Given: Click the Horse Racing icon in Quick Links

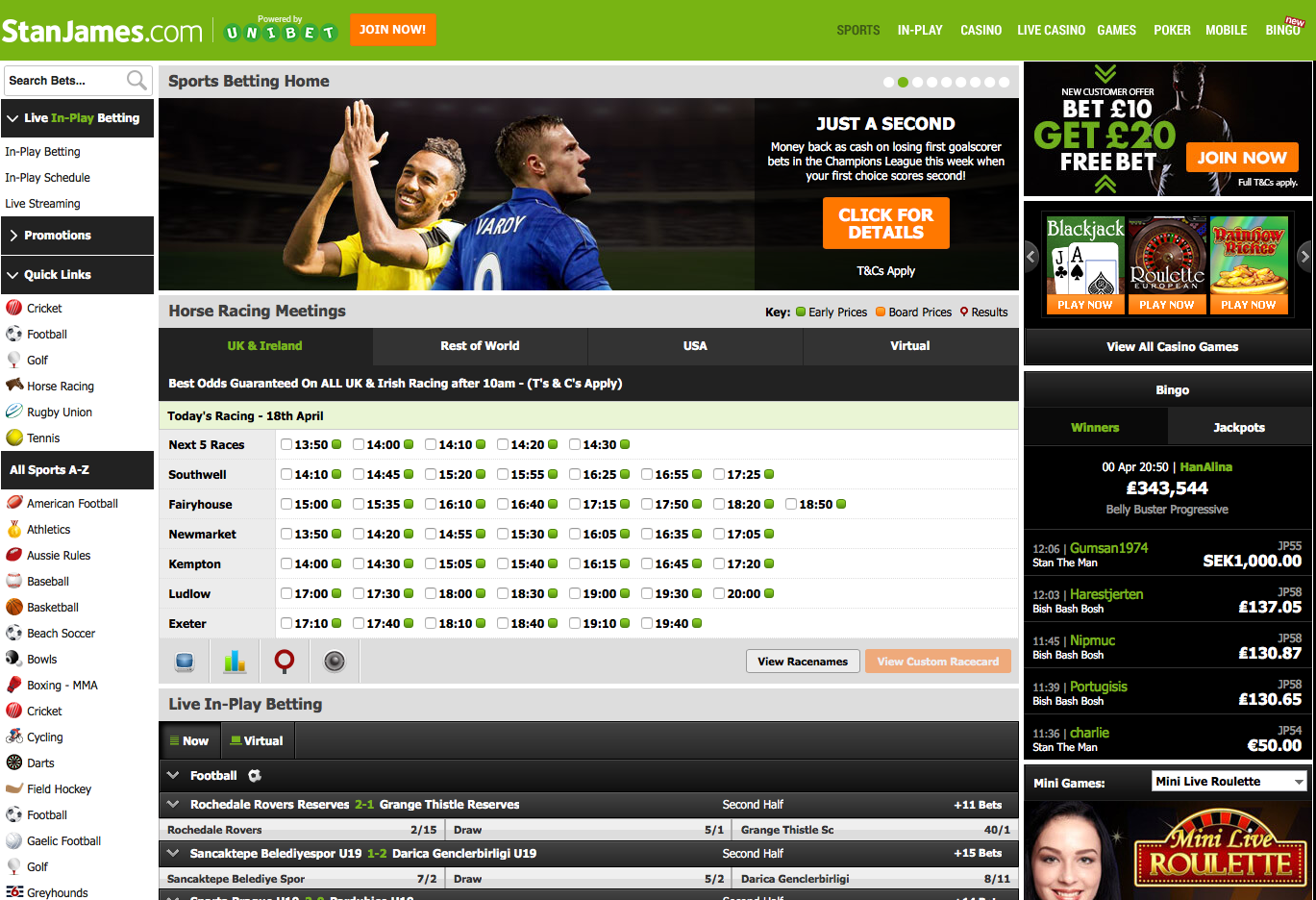Looking at the screenshot, I should point(13,386).
